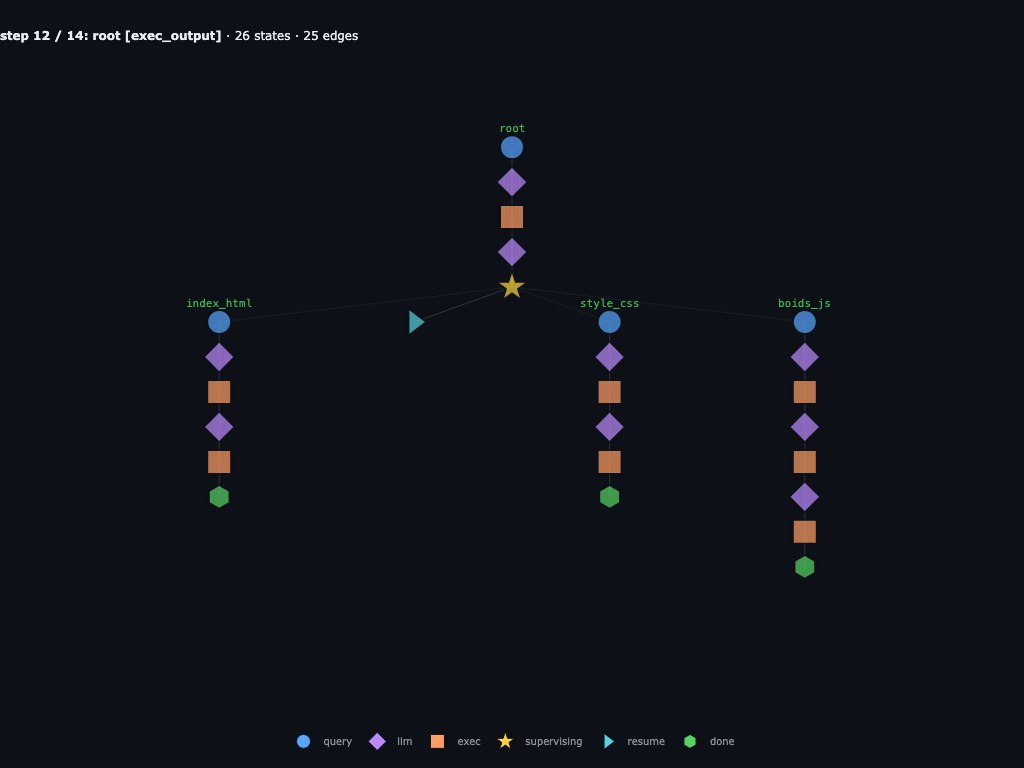Click first exec square under index_html

(x=219, y=392)
